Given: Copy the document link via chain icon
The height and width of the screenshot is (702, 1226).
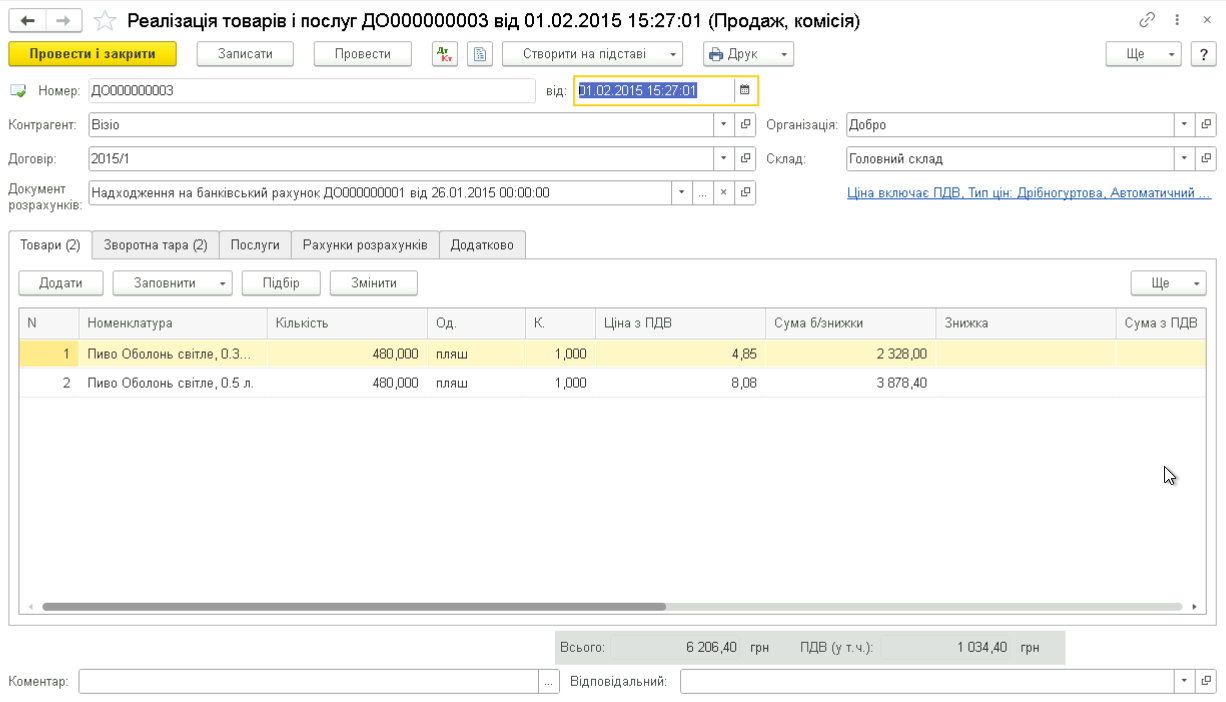Looking at the screenshot, I should (1147, 21).
